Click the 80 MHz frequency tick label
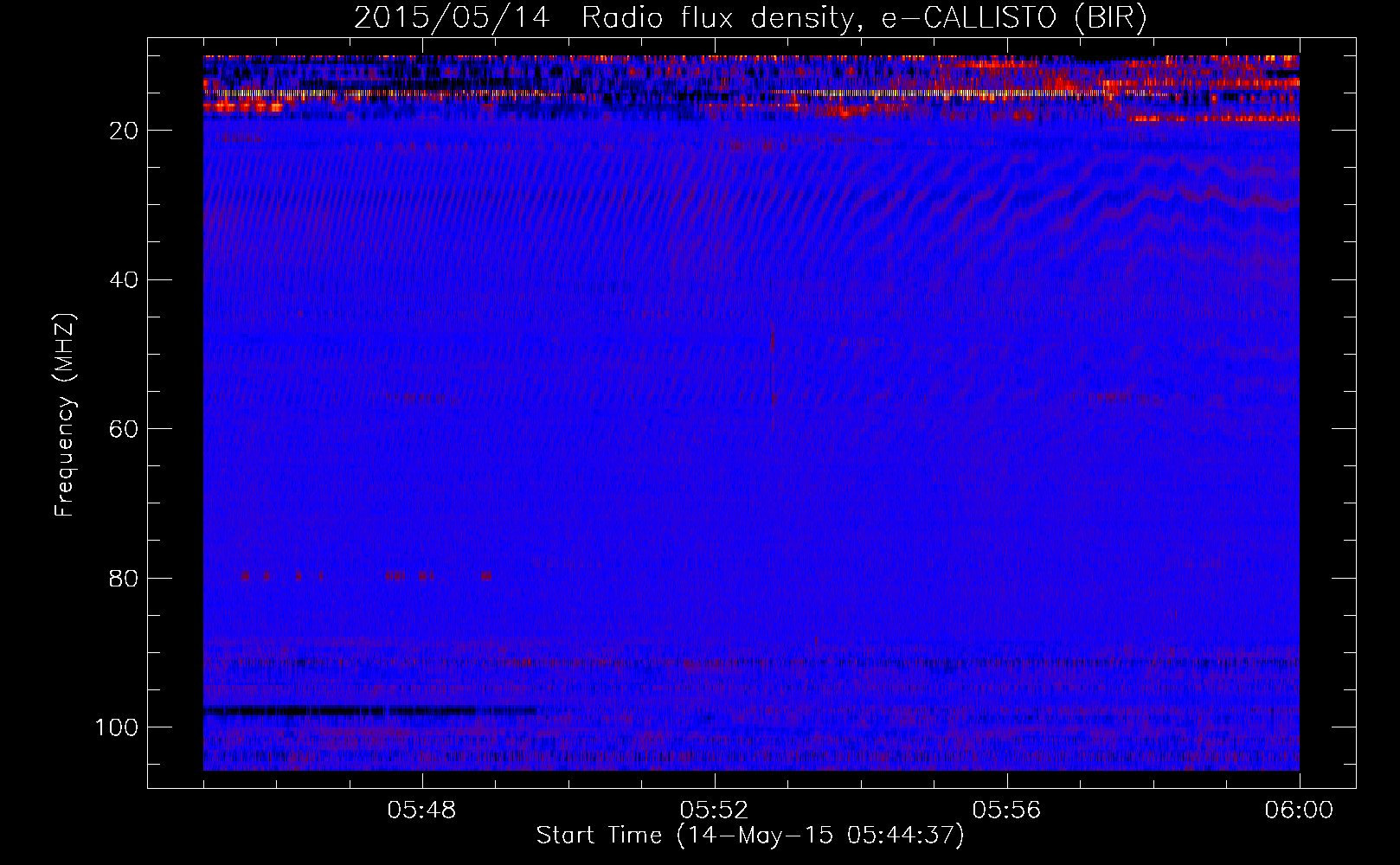Viewport: 1400px width, 865px height. pos(124,579)
